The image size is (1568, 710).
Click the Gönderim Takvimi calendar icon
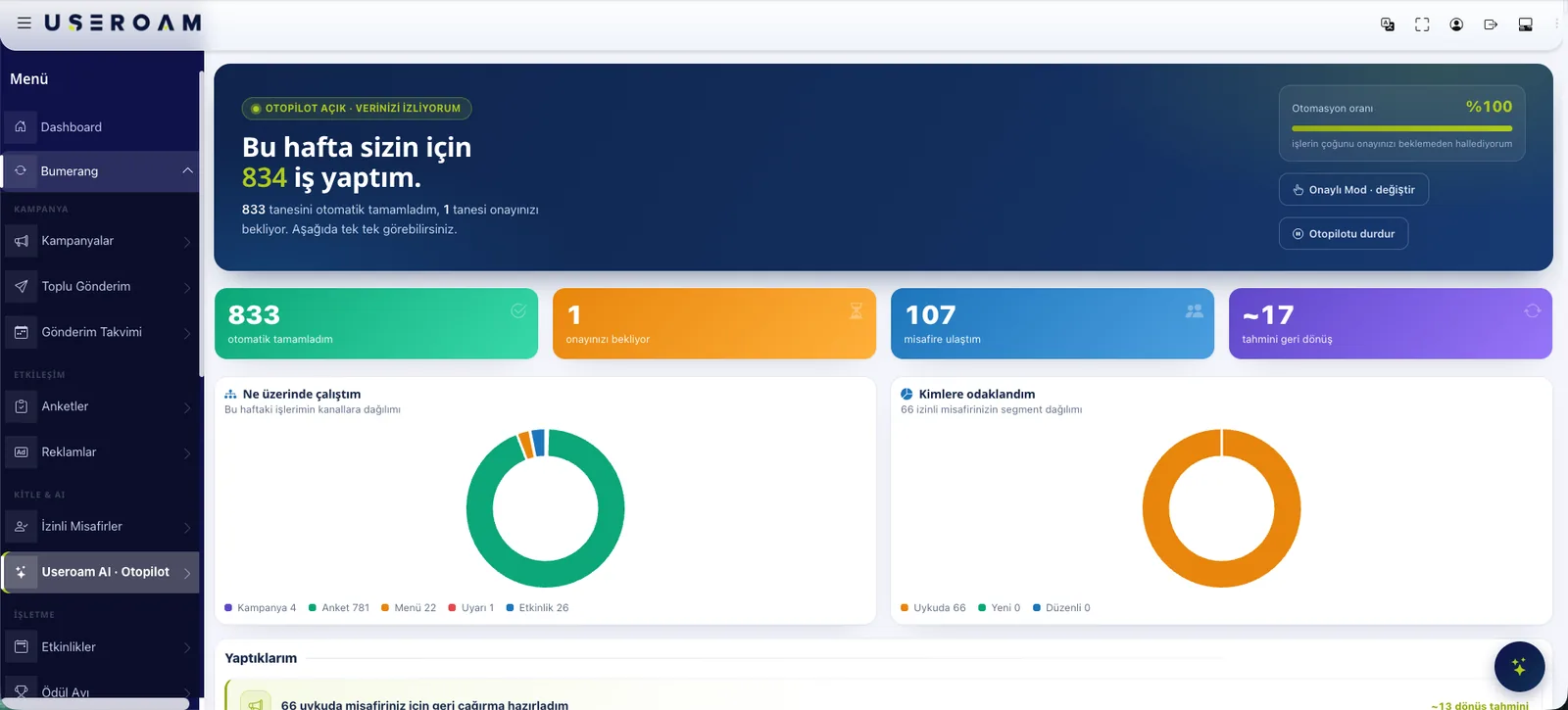(22, 332)
